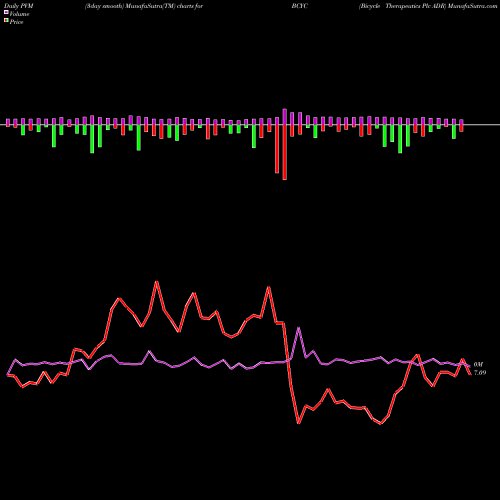Image resolution: width=500 pixels, height=500 pixels.
Task: Select the 'Volume' legend label
Action: point(19,14)
